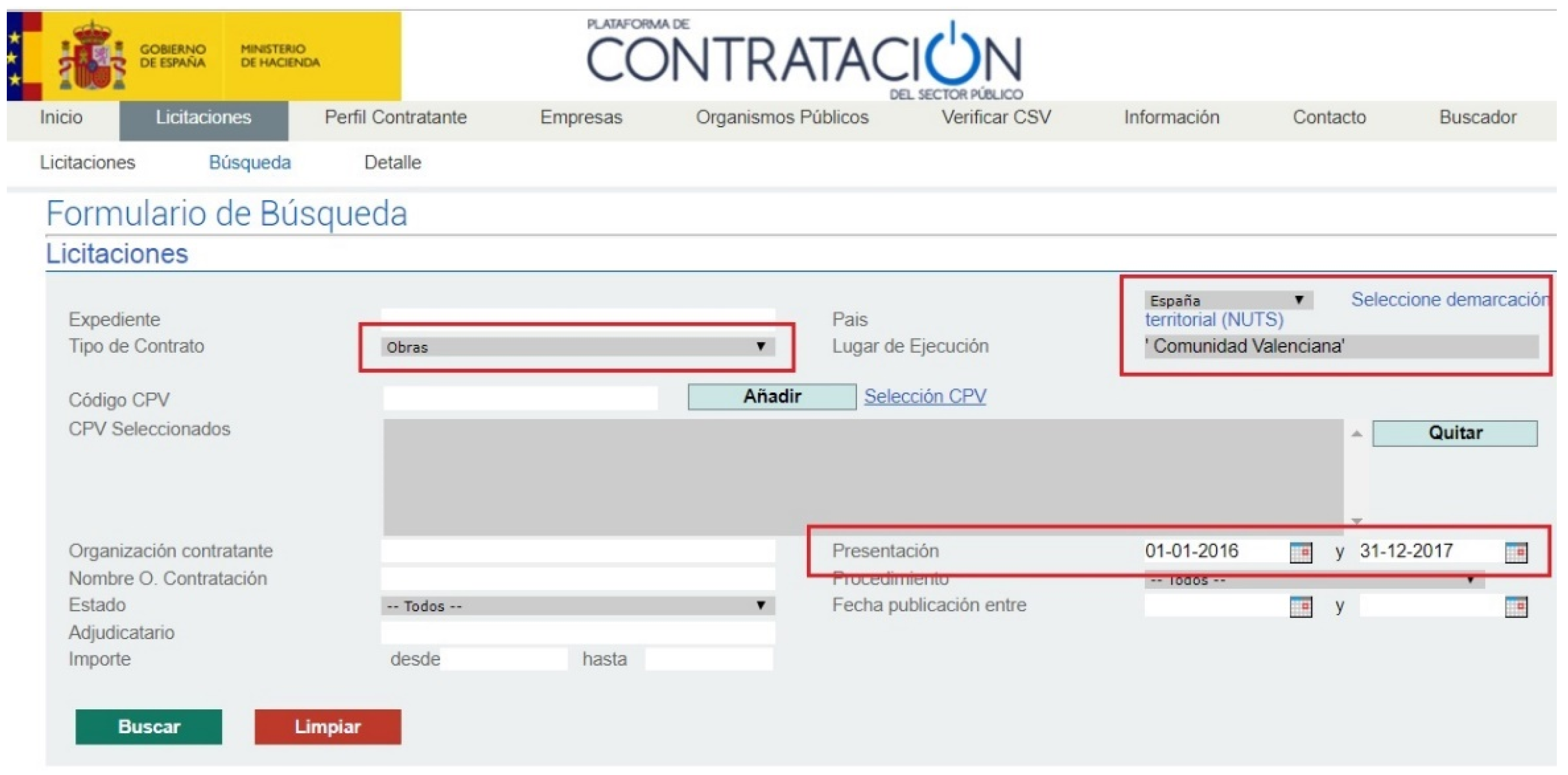
Task: Focus the Importe desde field
Action: point(504,659)
